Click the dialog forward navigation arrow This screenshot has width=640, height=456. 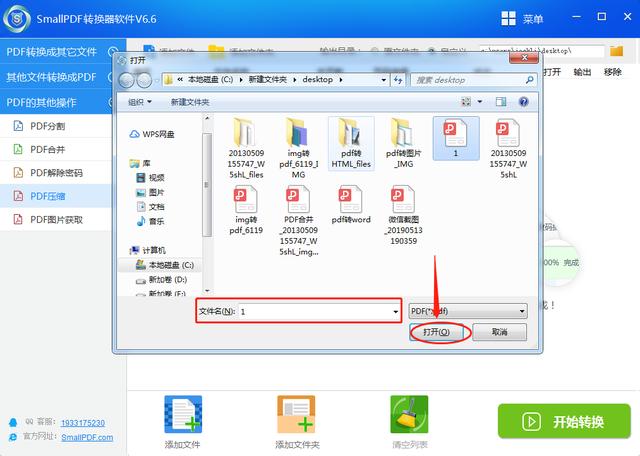(144, 80)
